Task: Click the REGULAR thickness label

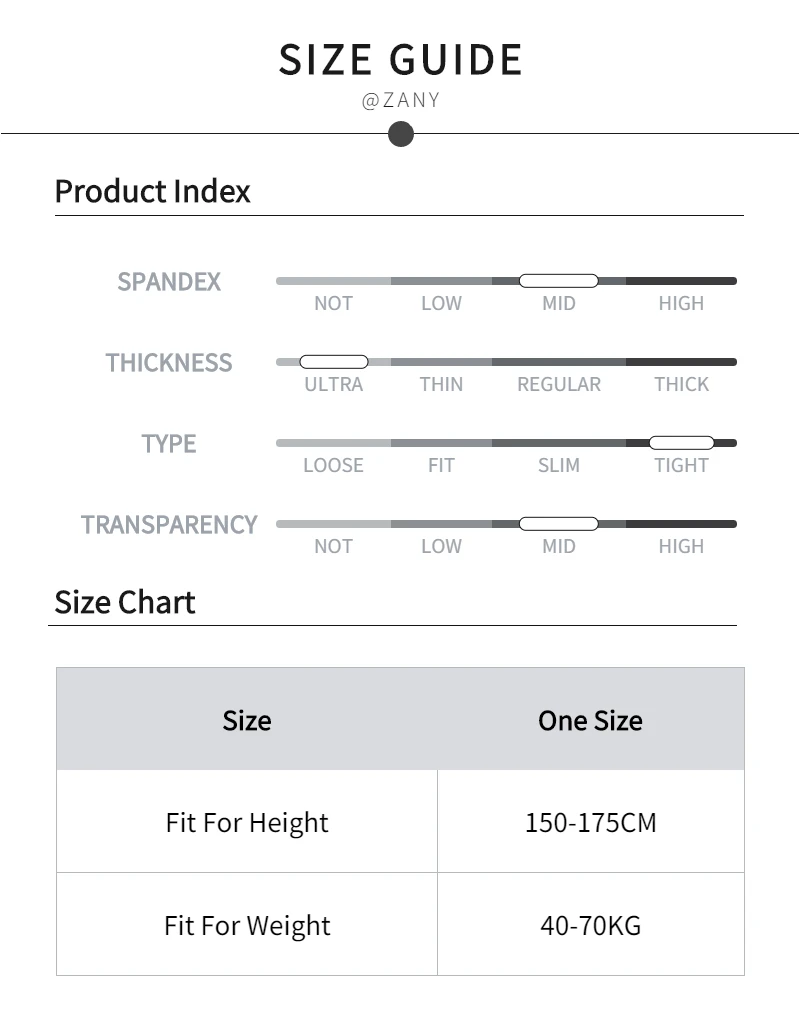Action: [x=559, y=385]
